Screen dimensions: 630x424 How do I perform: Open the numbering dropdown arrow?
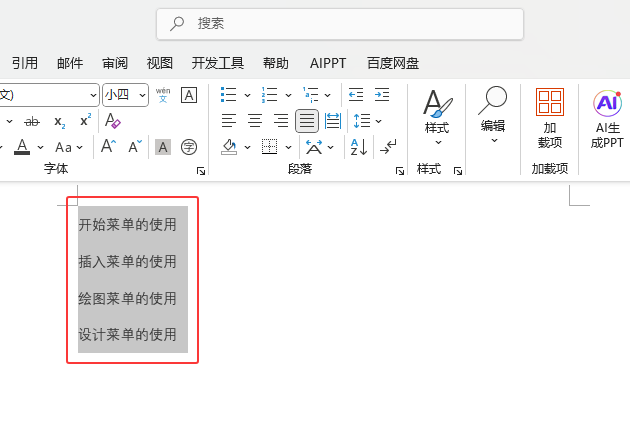tap(288, 95)
